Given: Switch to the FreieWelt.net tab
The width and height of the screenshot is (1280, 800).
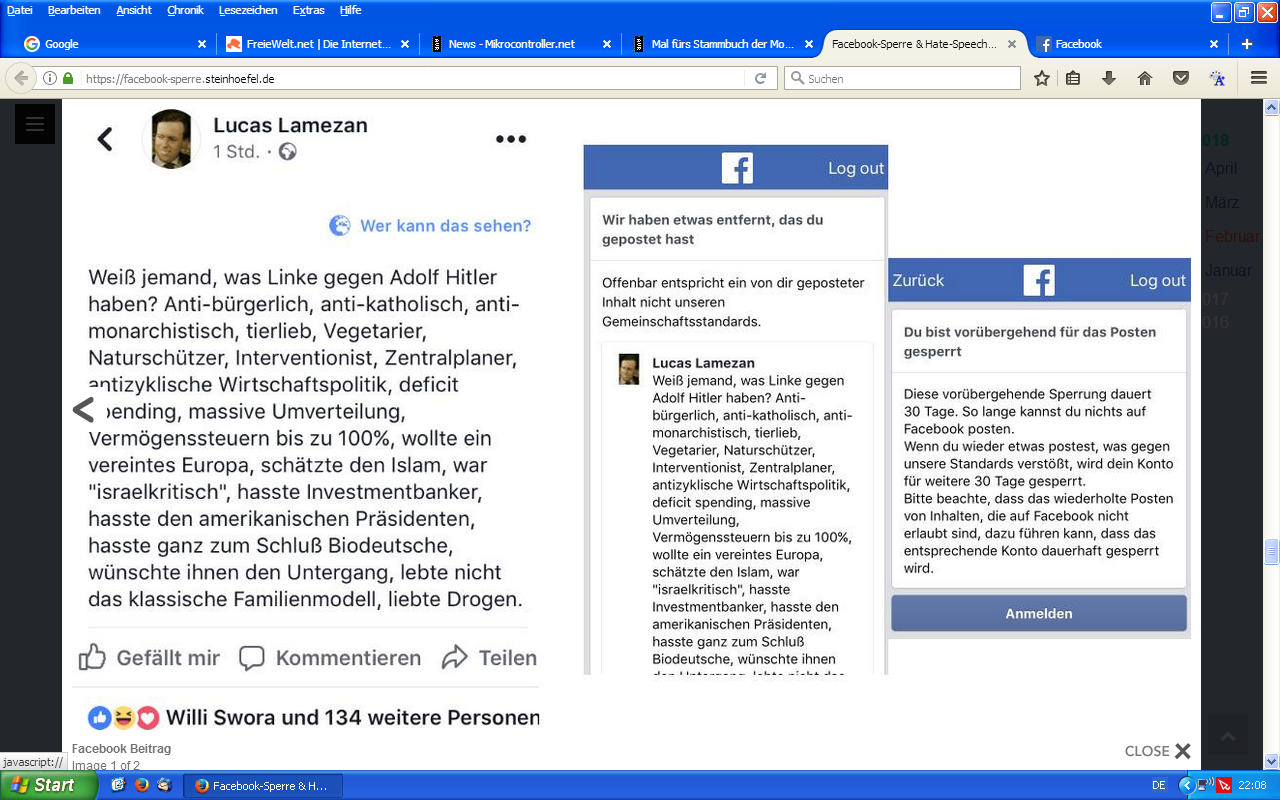Looking at the screenshot, I should [x=317, y=44].
